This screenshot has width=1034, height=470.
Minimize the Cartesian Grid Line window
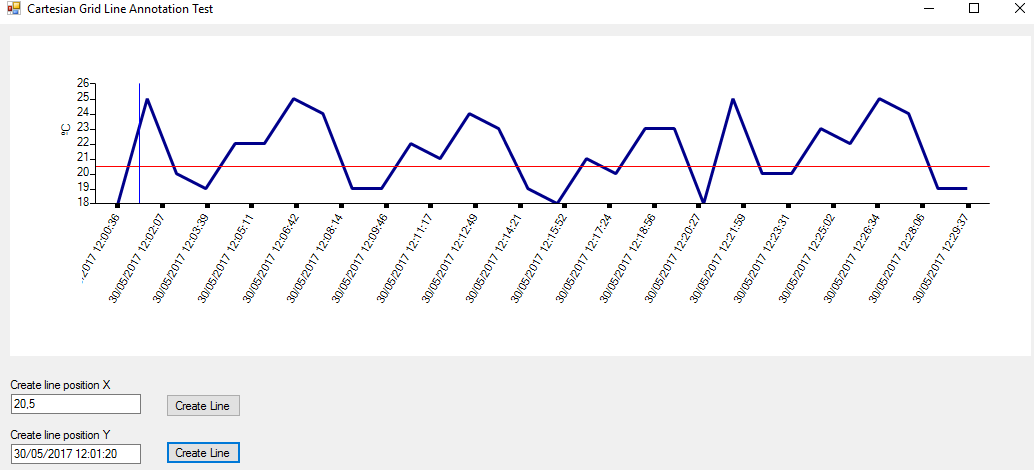[x=930, y=9]
